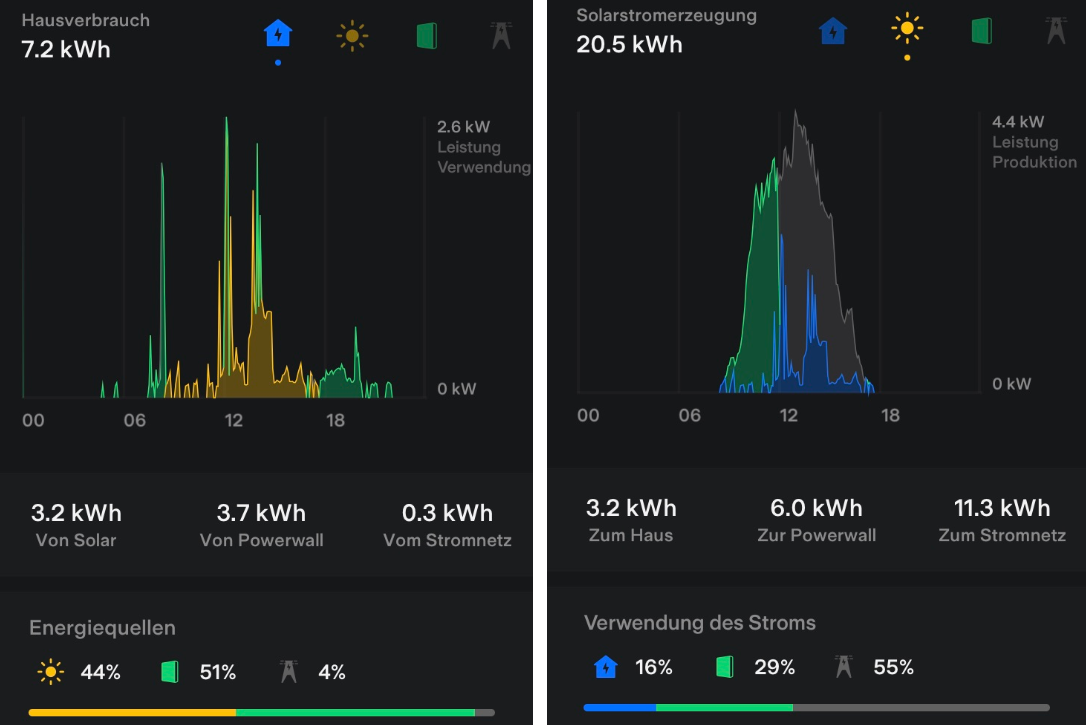This screenshot has height=725, width=1086.
Task: Switch to Home icon in Solarstromerzeugung panel
Action: (833, 31)
